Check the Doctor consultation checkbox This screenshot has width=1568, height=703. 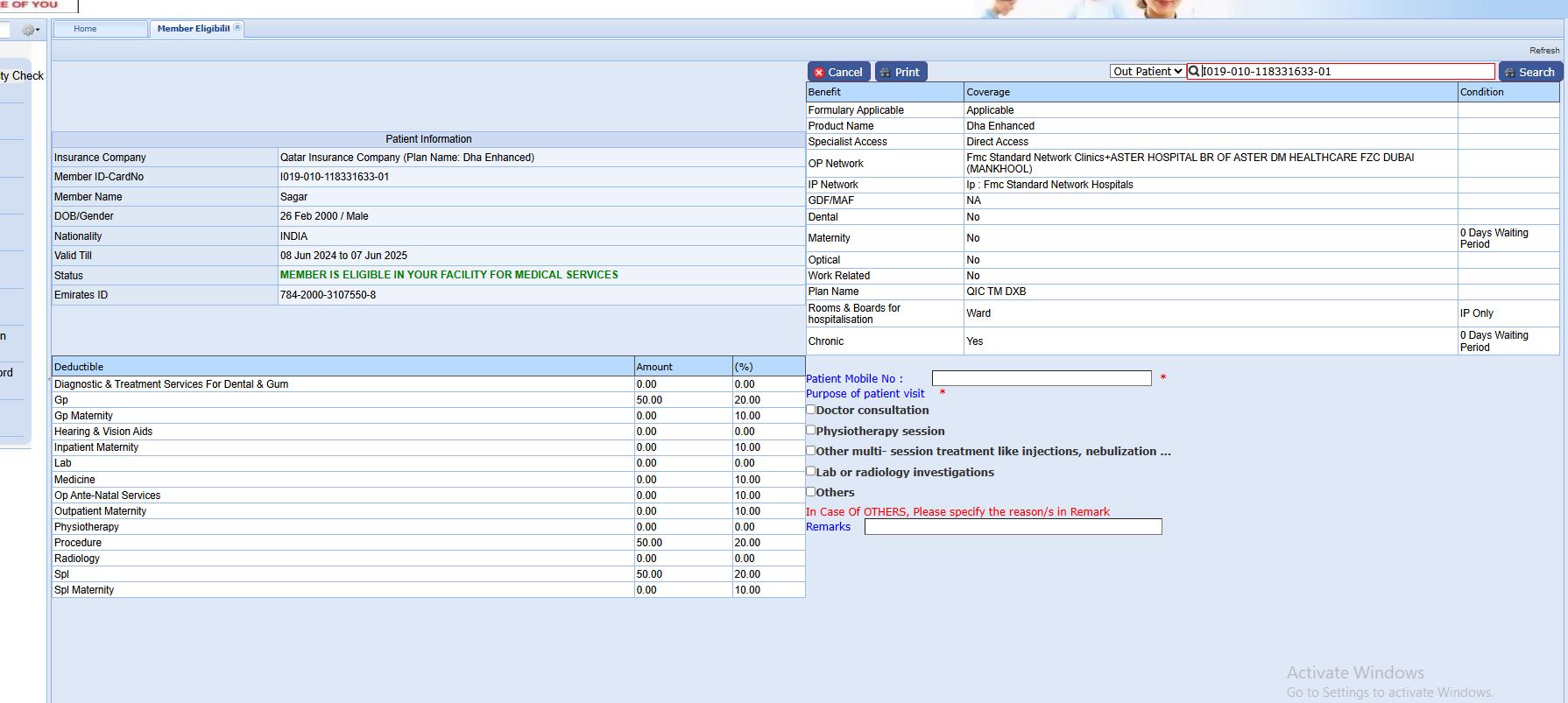pos(811,410)
